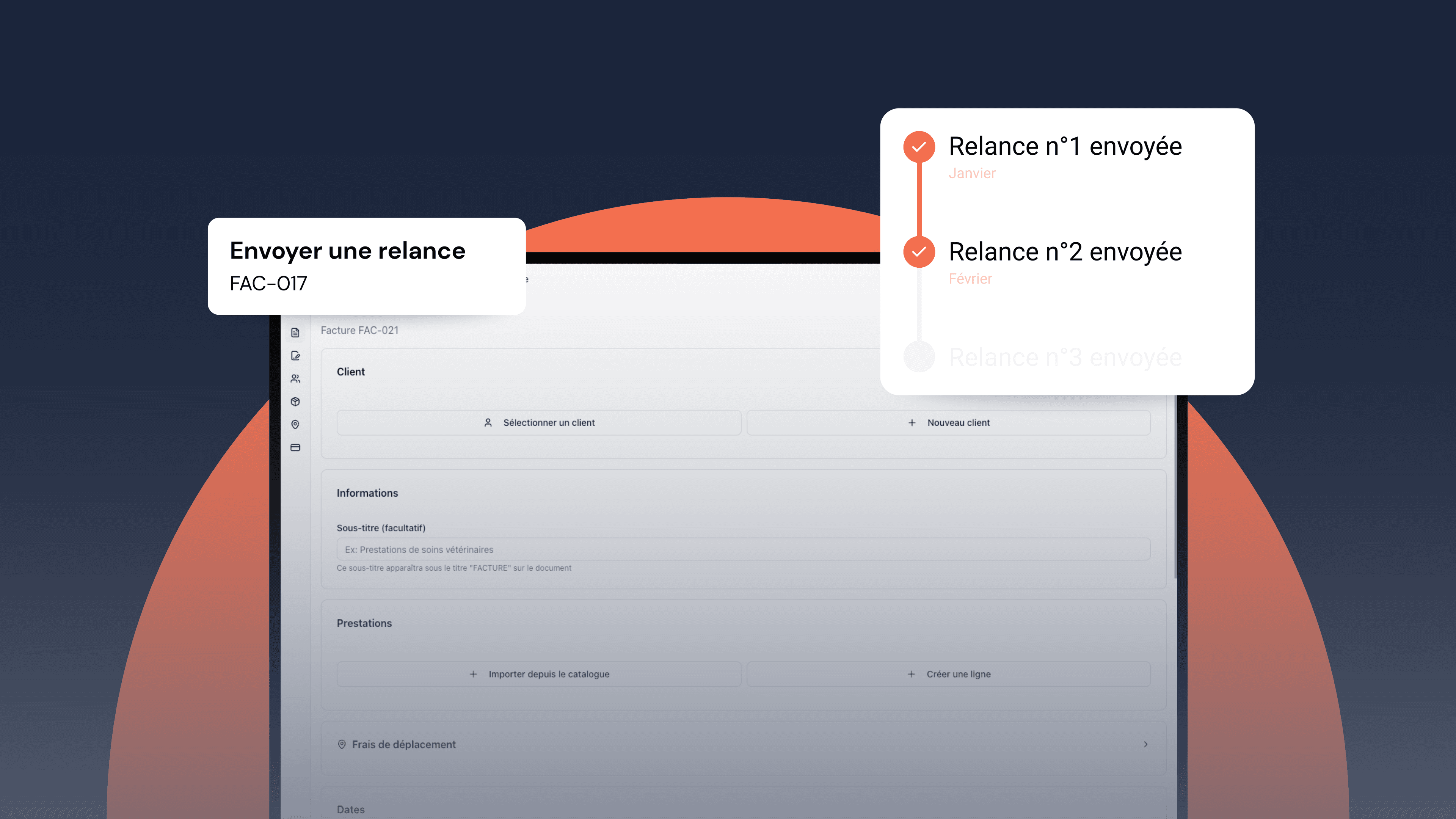Screen dimensions: 1456x819
Task: Open the Facture FAC-021 breadcrumb
Action: 360,330
